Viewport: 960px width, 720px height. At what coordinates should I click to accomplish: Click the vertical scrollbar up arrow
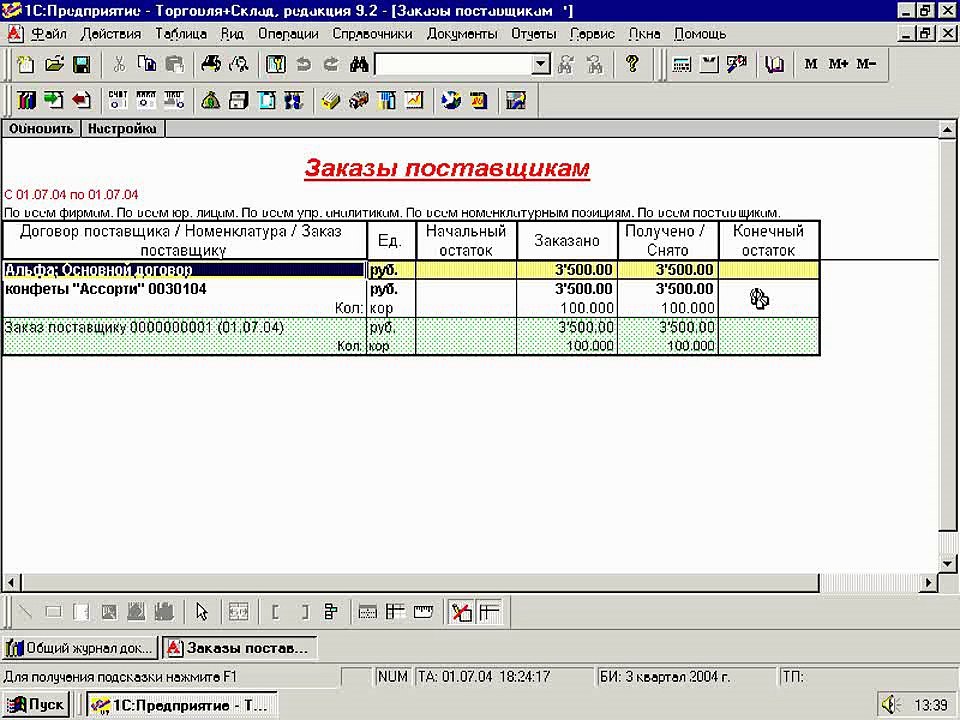tap(947, 129)
